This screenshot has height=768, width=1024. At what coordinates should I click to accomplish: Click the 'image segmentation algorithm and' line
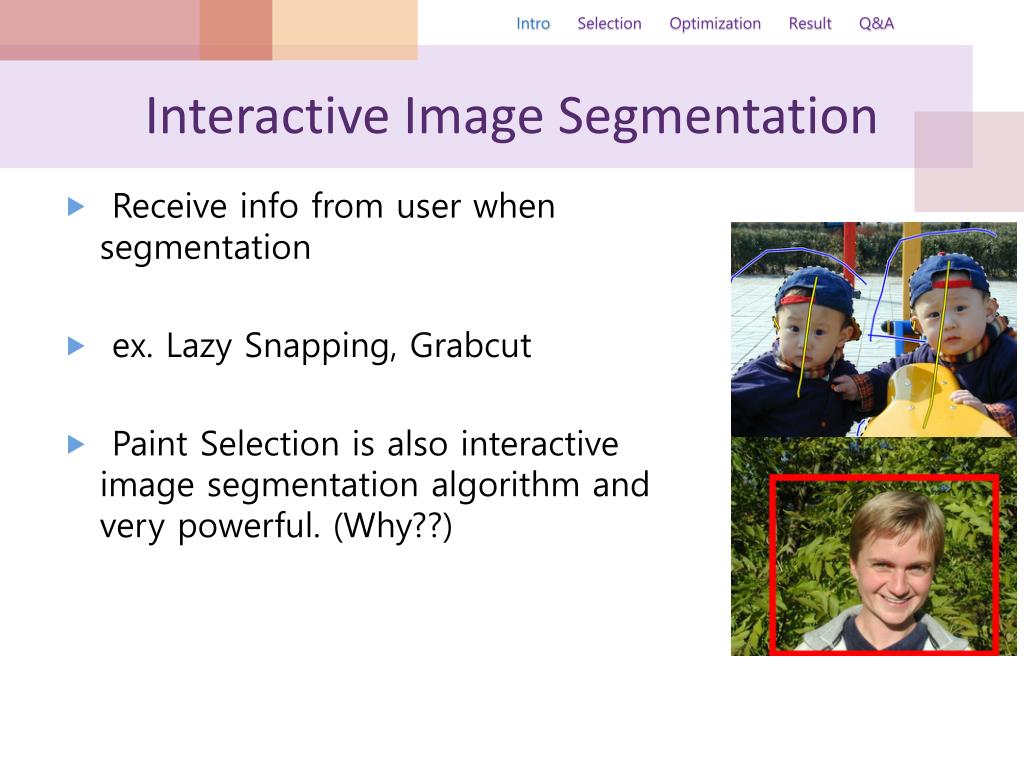[375, 485]
